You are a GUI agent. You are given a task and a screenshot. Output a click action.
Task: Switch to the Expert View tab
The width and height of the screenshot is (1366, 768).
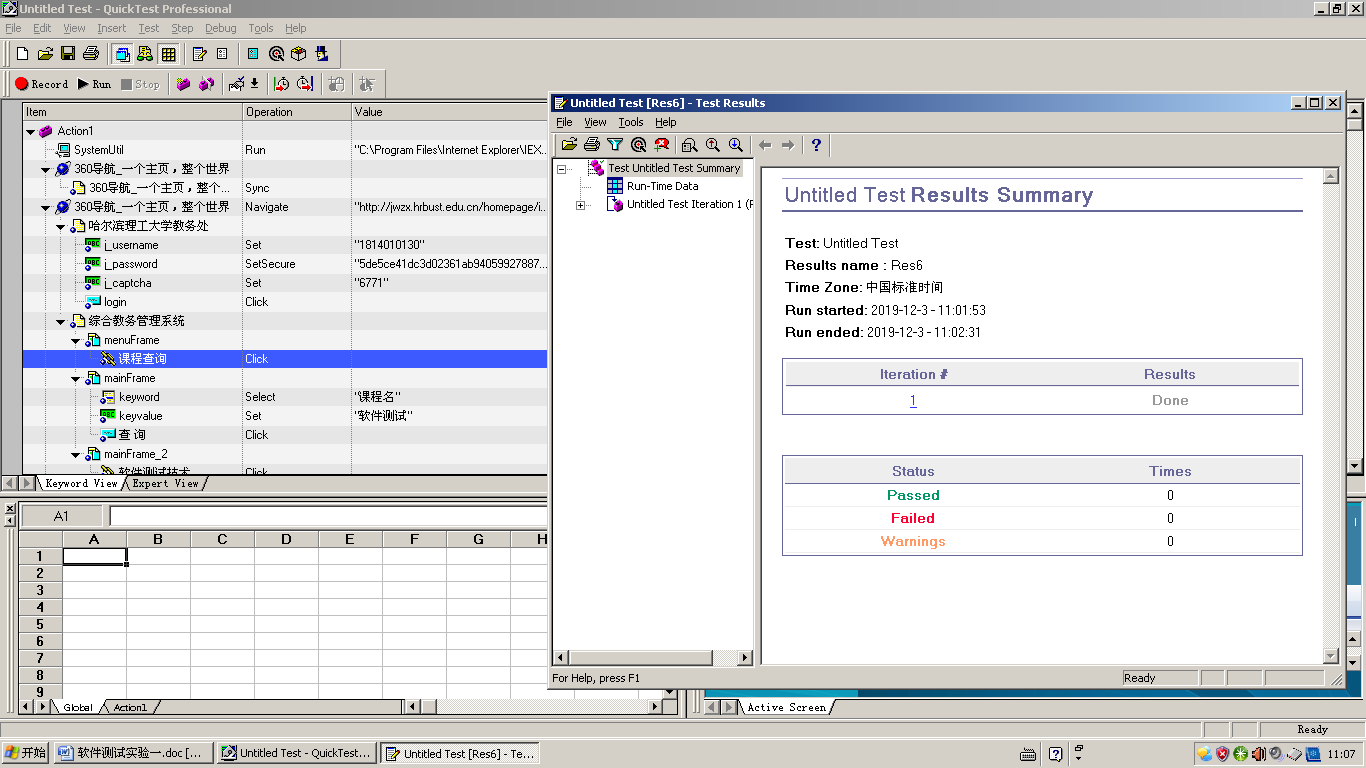pos(165,483)
